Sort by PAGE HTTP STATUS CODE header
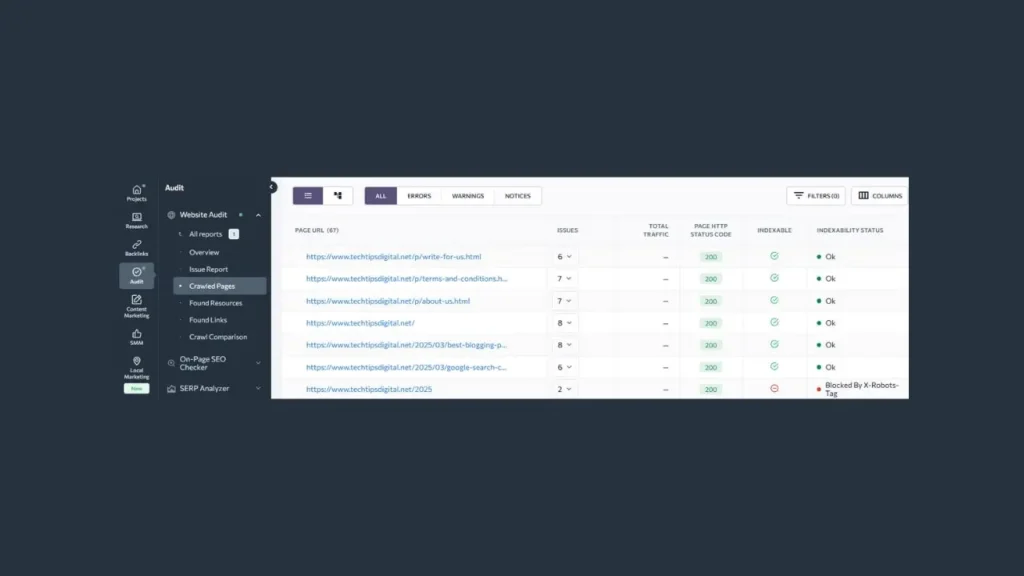The width and height of the screenshot is (1024, 576). point(711,231)
